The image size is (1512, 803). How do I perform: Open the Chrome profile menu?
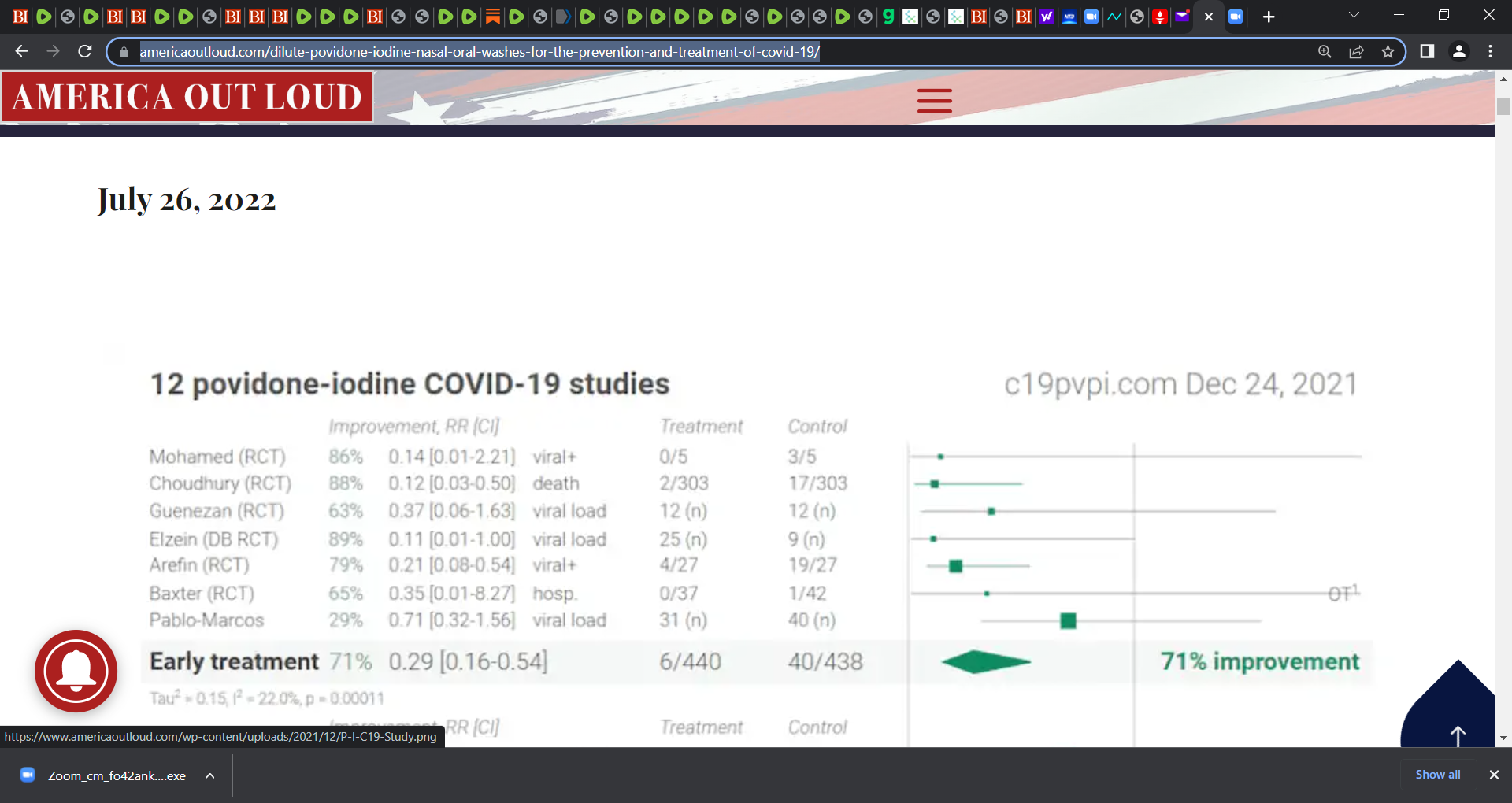pos(1458,51)
